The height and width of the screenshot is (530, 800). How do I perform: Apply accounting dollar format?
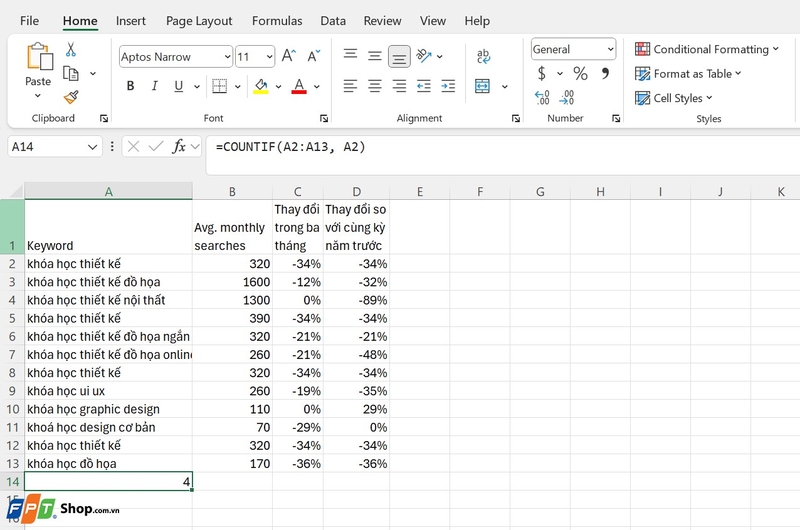point(542,73)
